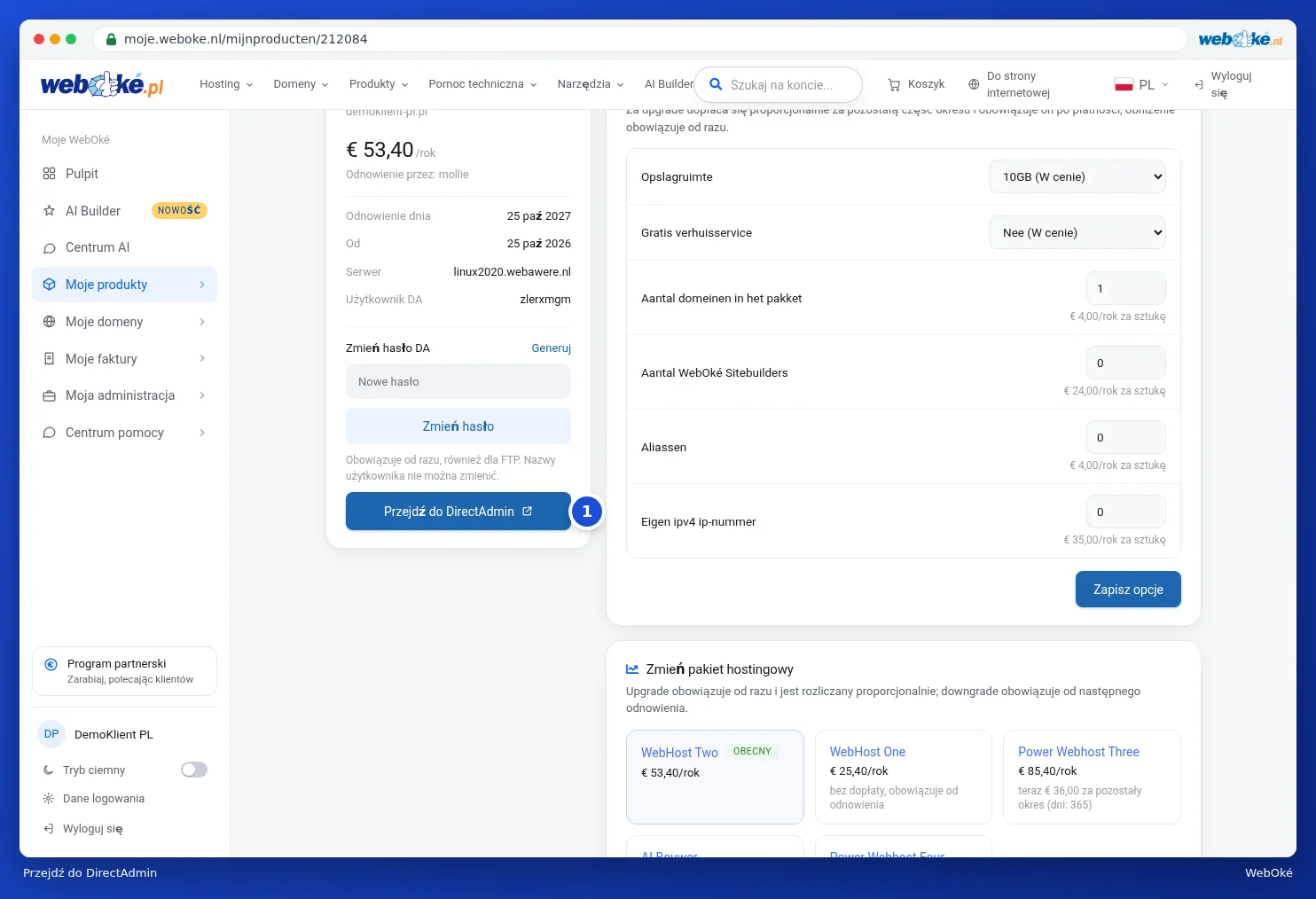
Task: Click Przejdź do DirectAdmin button
Action: coord(458,512)
